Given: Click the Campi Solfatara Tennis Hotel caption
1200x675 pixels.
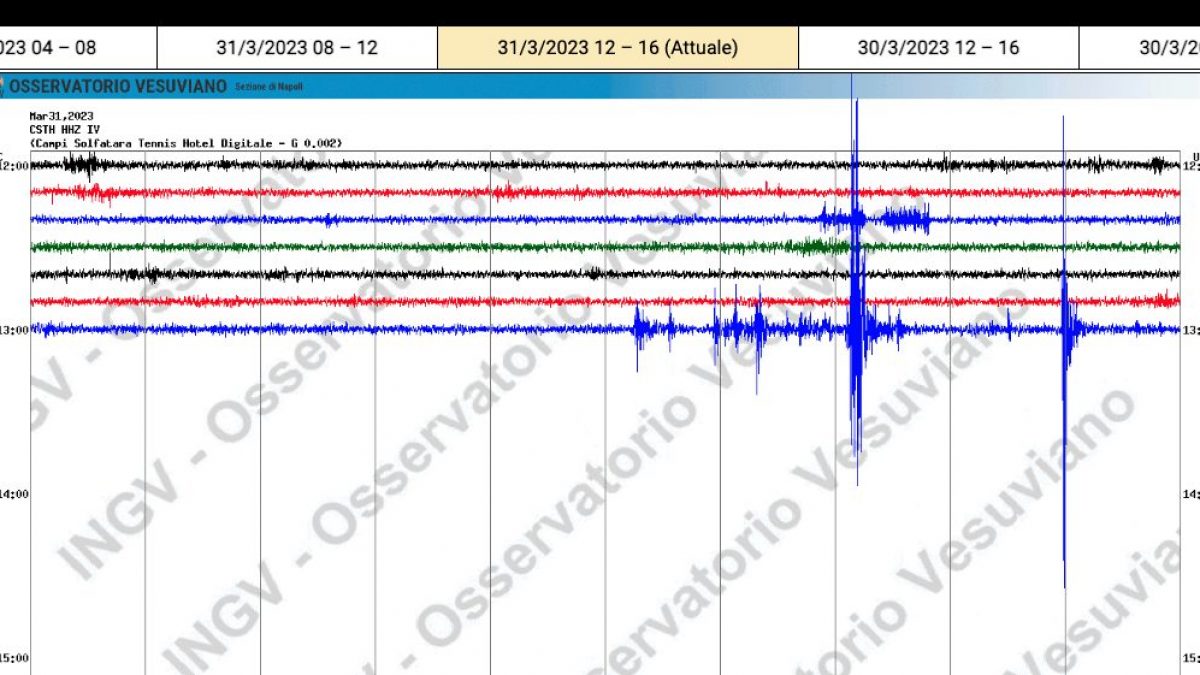Looking at the screenshot, I should click(x=186, y=143).
